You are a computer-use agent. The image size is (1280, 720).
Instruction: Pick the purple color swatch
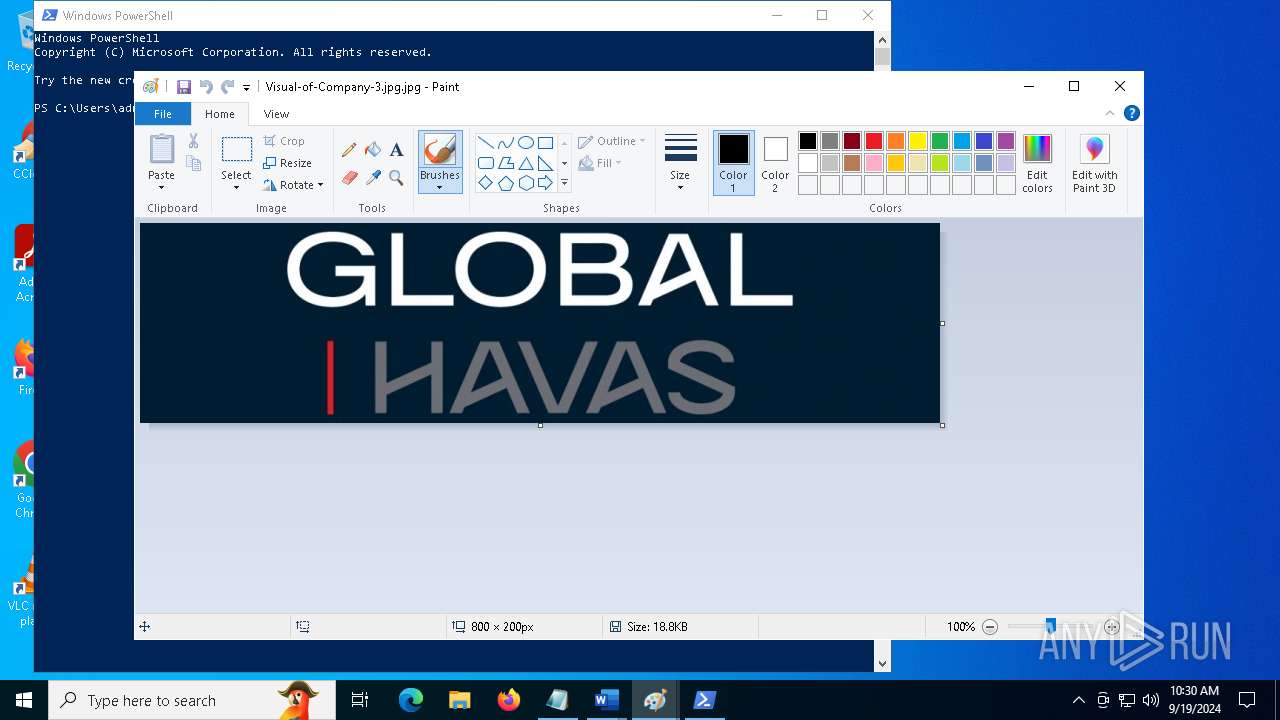point(1006,141)
